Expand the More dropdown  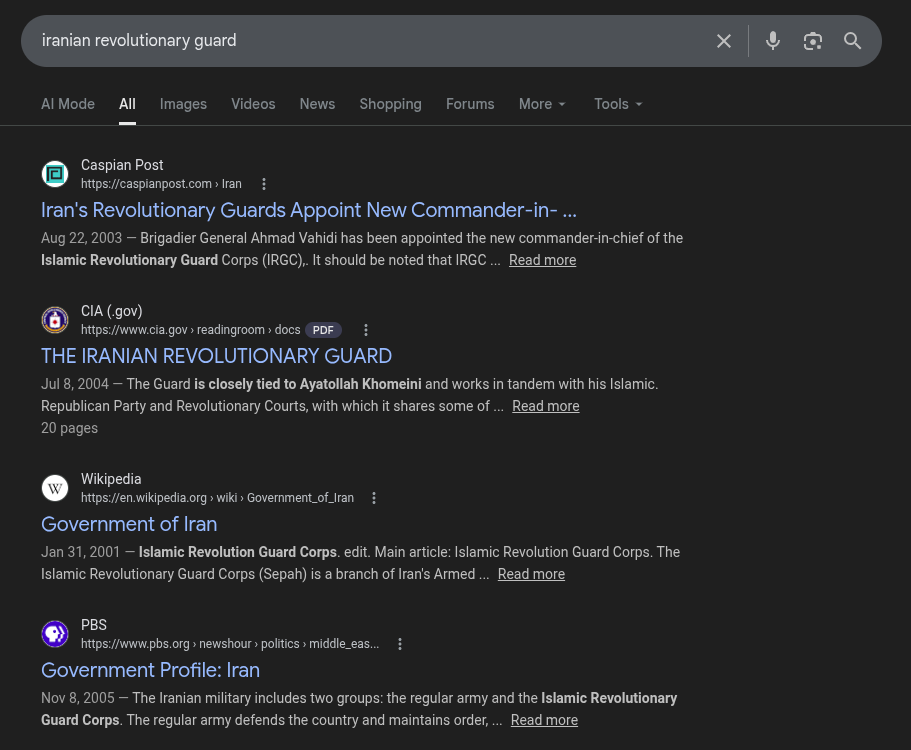coord(542,104)
